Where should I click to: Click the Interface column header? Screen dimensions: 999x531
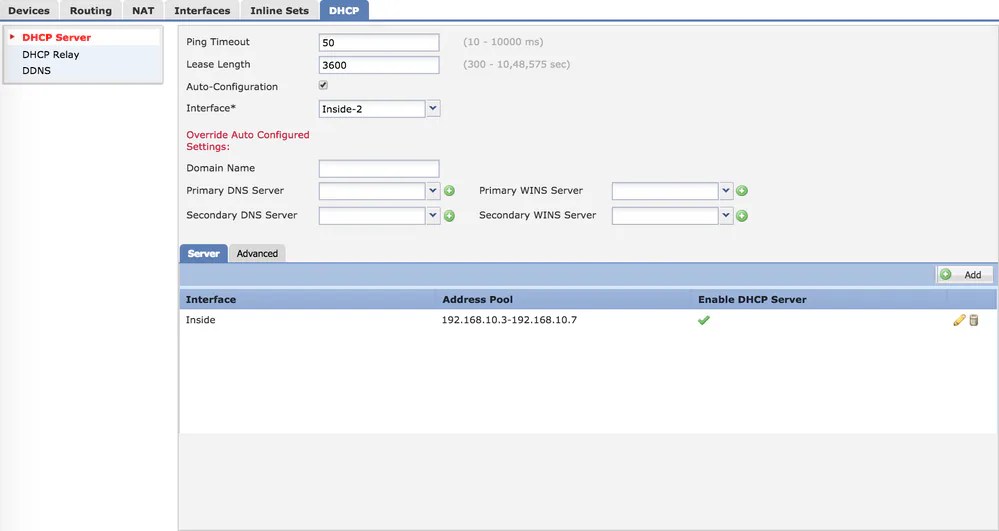tap(211, 300)
